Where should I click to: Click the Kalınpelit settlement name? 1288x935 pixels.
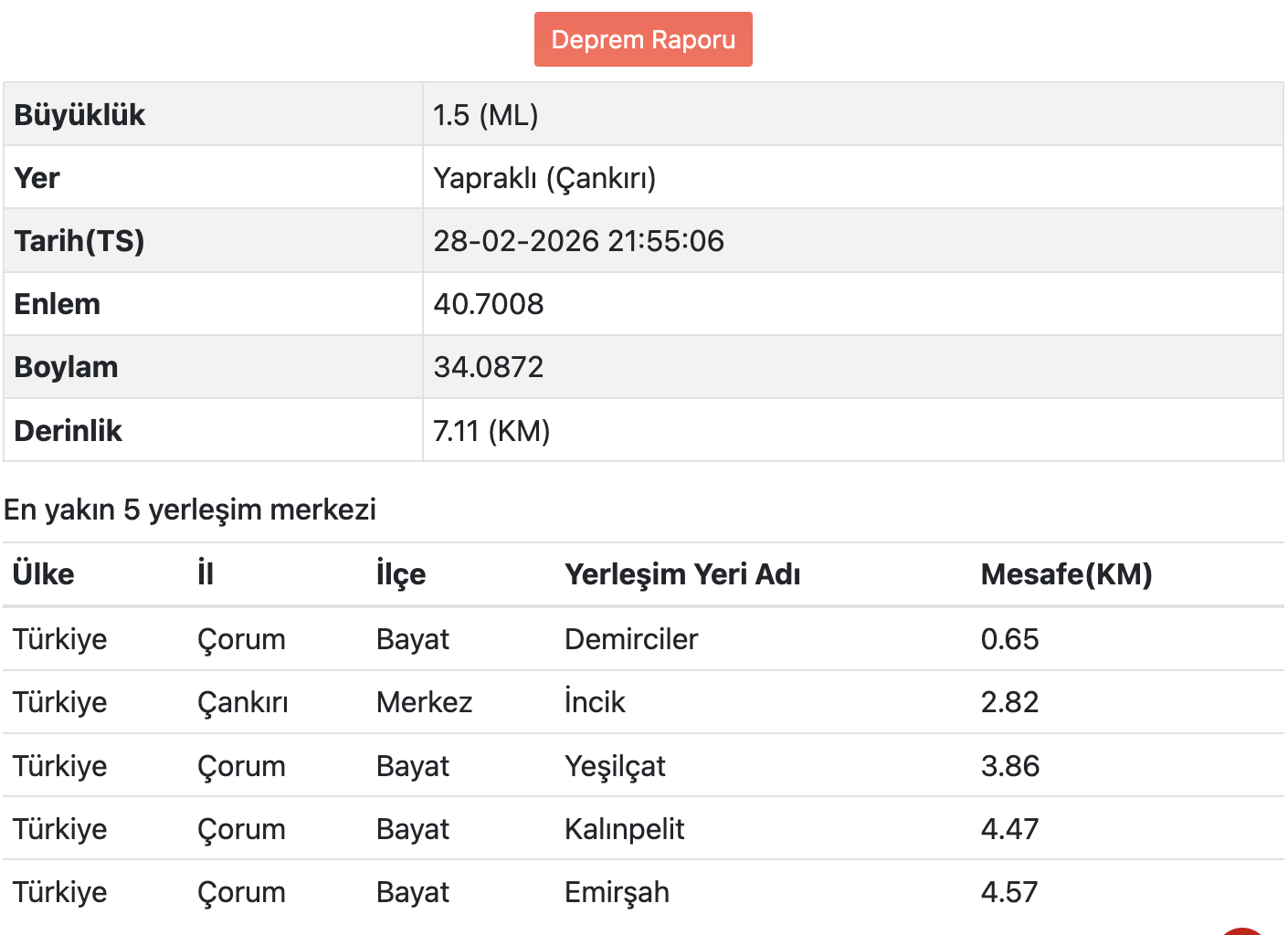pos(624,829)
